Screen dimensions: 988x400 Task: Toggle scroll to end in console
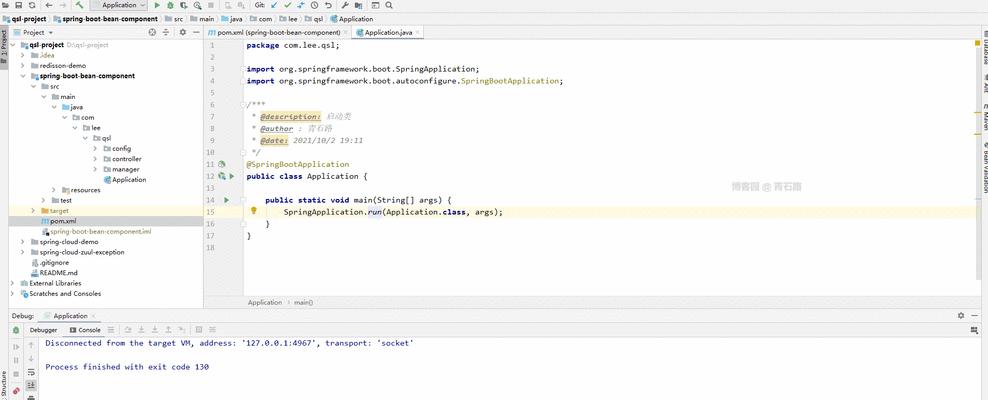click(x=31, y=385)
